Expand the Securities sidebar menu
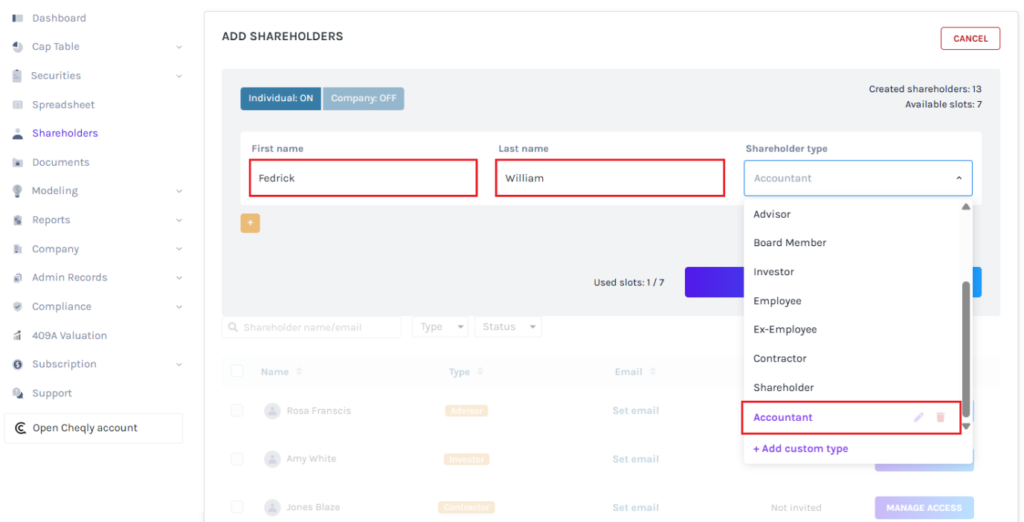The height and width of the screenshot is (522, 1024). [178, 76]
